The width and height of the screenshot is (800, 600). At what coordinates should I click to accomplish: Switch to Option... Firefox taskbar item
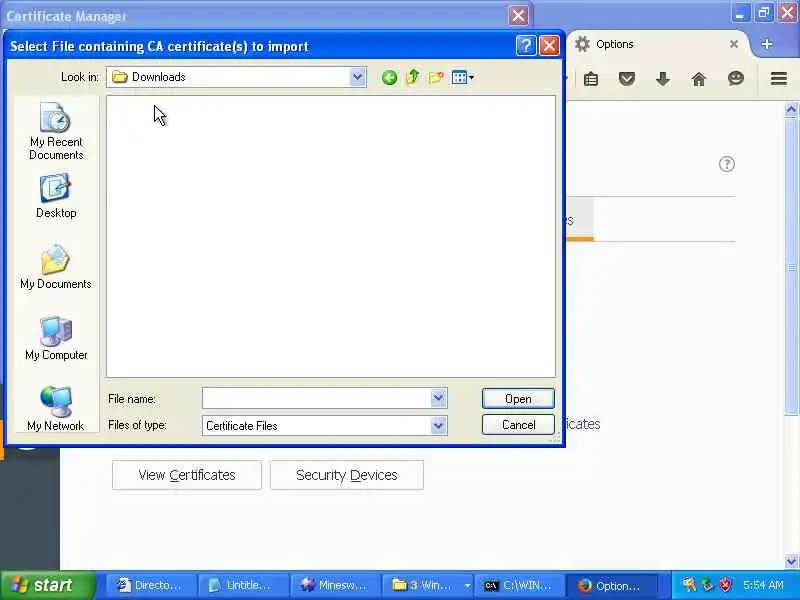(x=612, y=585)
